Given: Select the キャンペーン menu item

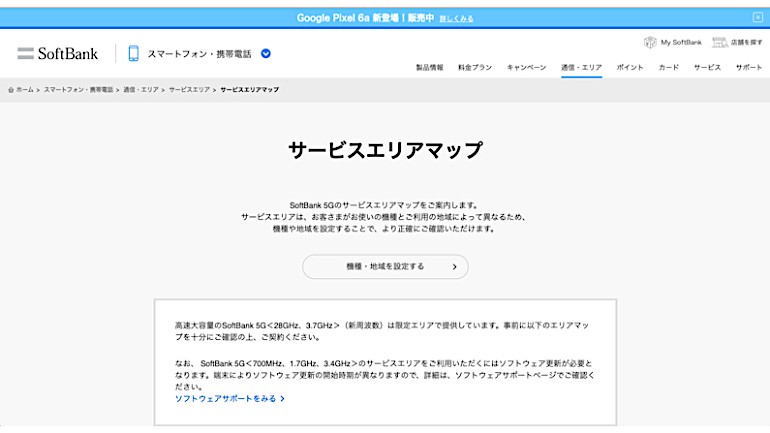Looking at the screenshot, I should click(x=526, y=67).
